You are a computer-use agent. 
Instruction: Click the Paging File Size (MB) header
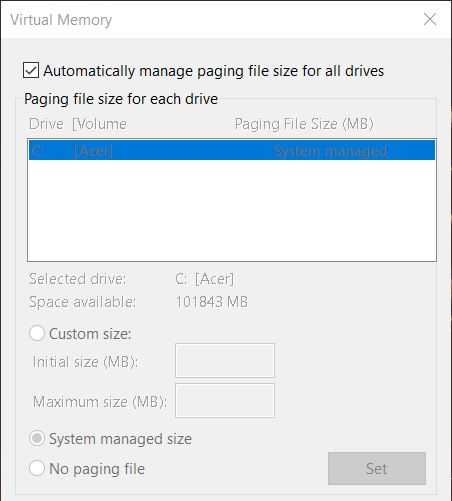(304, 124)
